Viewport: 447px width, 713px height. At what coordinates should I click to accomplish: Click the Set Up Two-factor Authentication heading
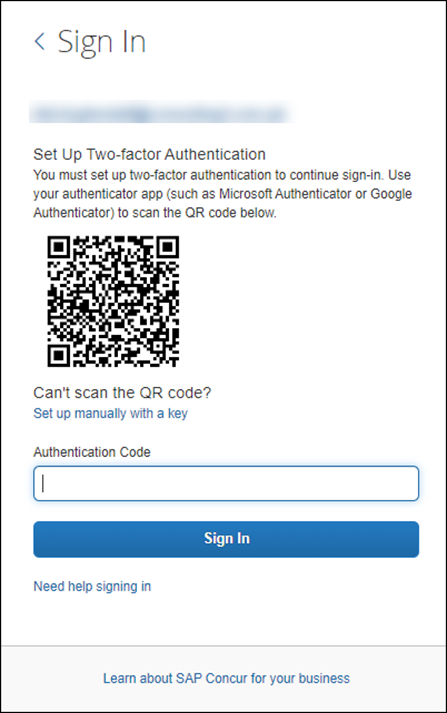click(149, 154)
